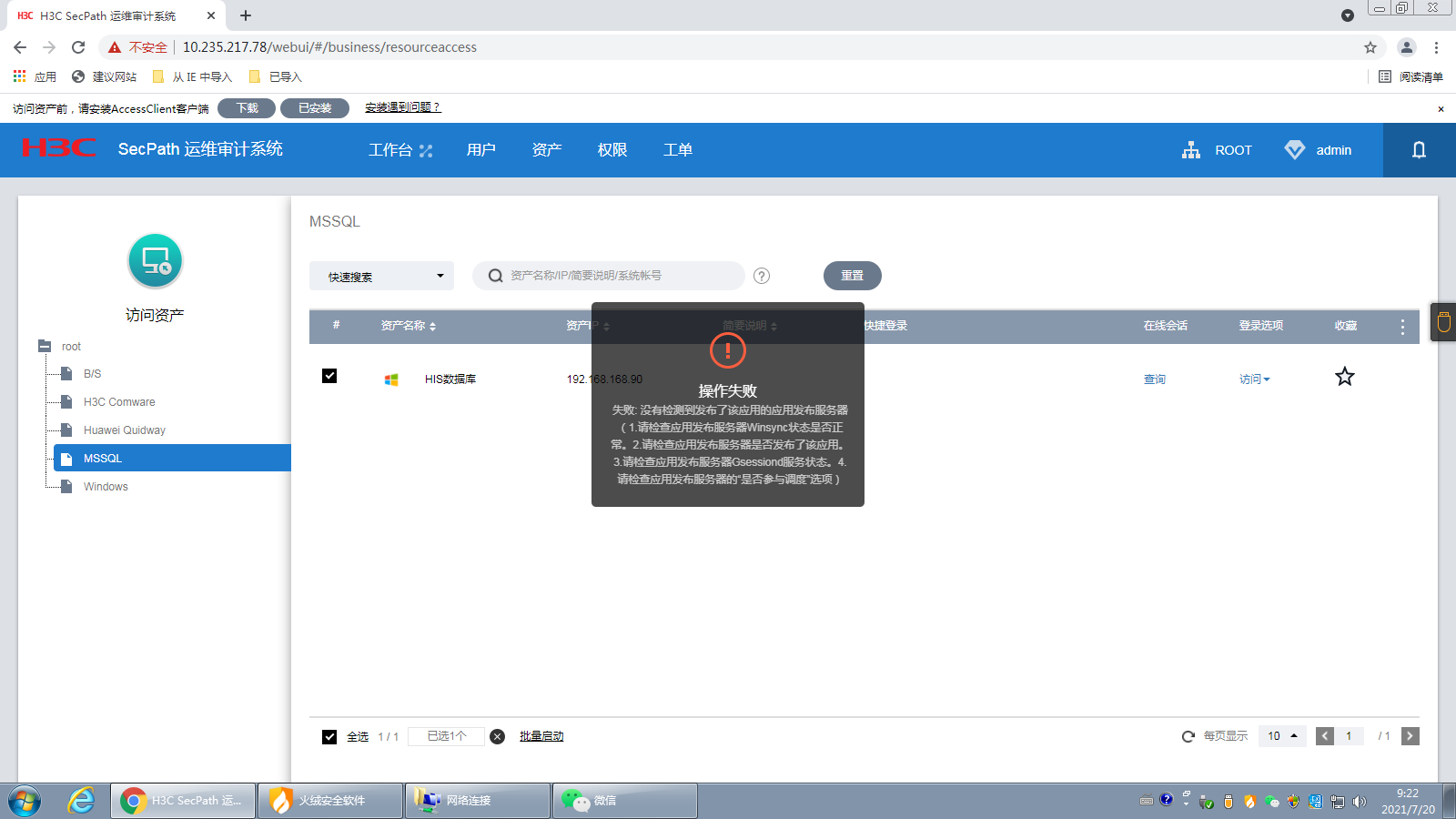Open the 建议网站 bookmark

coord(104,76)
